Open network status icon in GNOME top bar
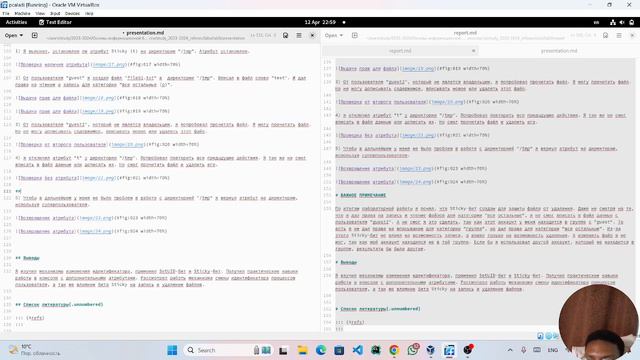The height and width of the screenshot is (360, 640). [x=613, y=22]
